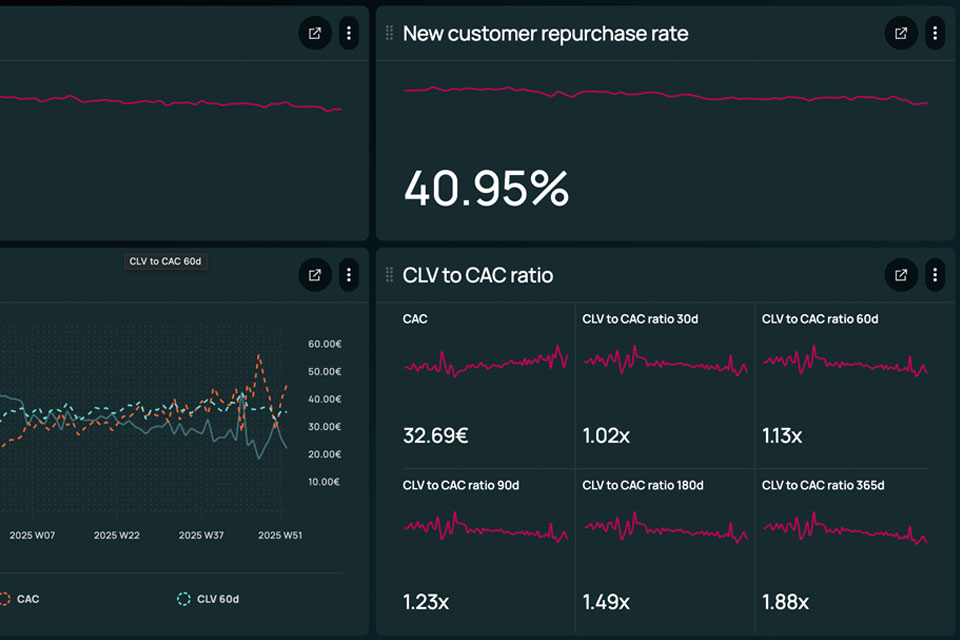Click the 60.00€ y-axis label
The image size is (960, 640).
coord(324,344)
